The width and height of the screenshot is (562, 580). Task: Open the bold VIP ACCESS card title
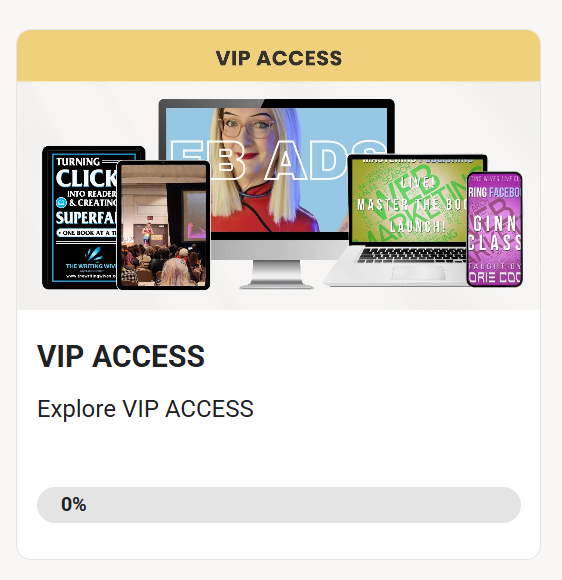point(121,356)
